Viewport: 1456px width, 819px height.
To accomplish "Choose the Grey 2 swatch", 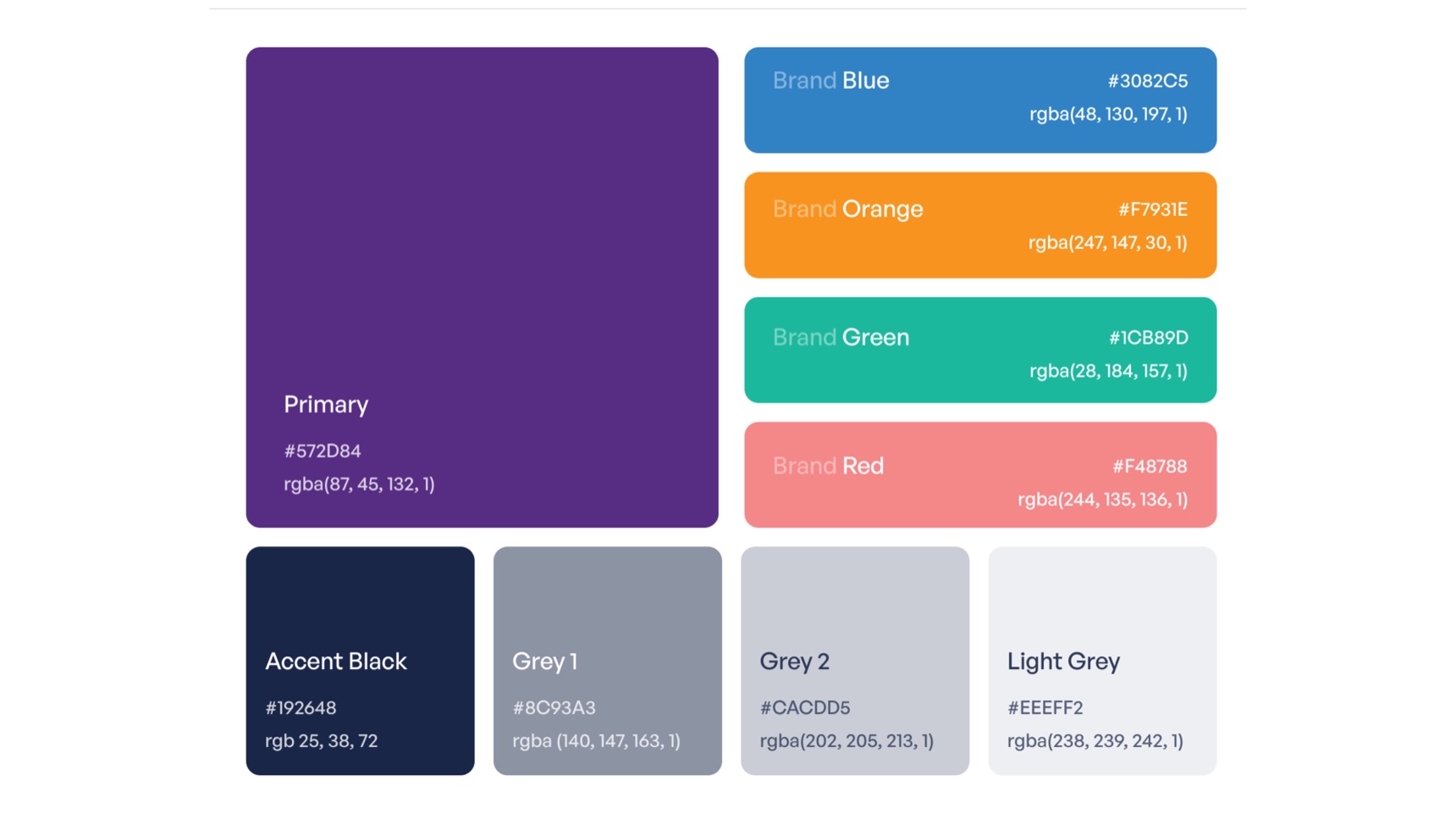I will (855, 661).
